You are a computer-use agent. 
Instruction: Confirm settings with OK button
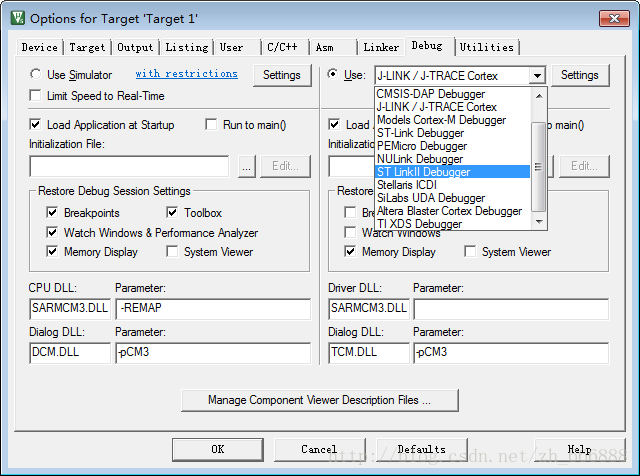(218, 449)
